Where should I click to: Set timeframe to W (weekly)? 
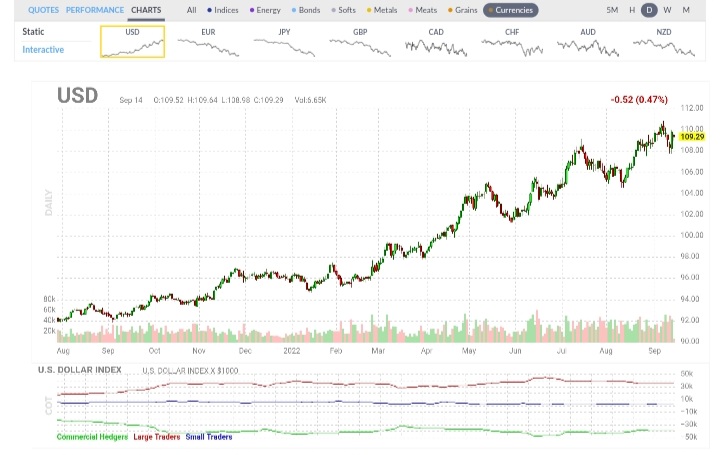tap(667, 10)
